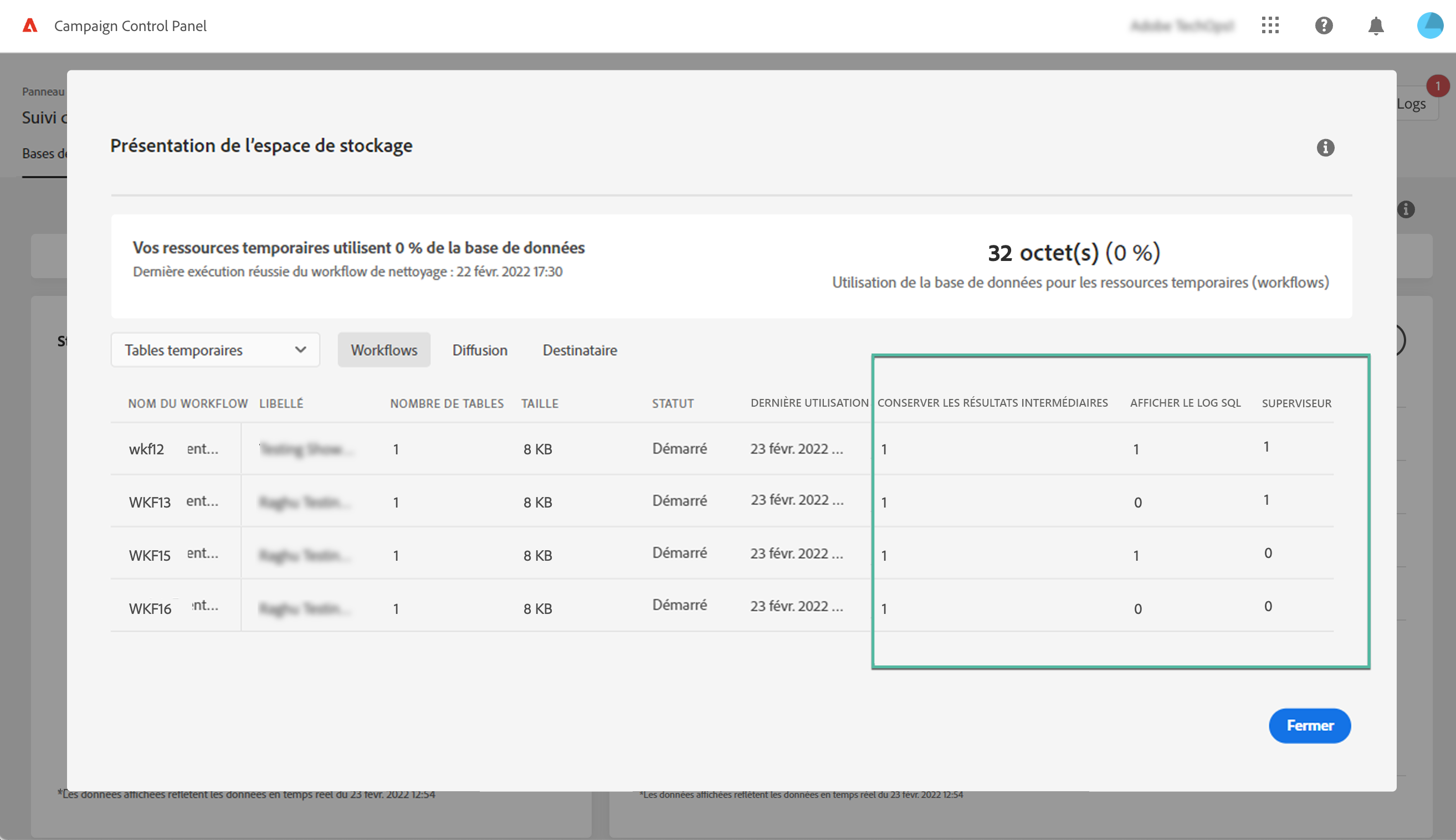Sort by the Taille column header
1456x840 pixels.
click(x=540, y=403)
